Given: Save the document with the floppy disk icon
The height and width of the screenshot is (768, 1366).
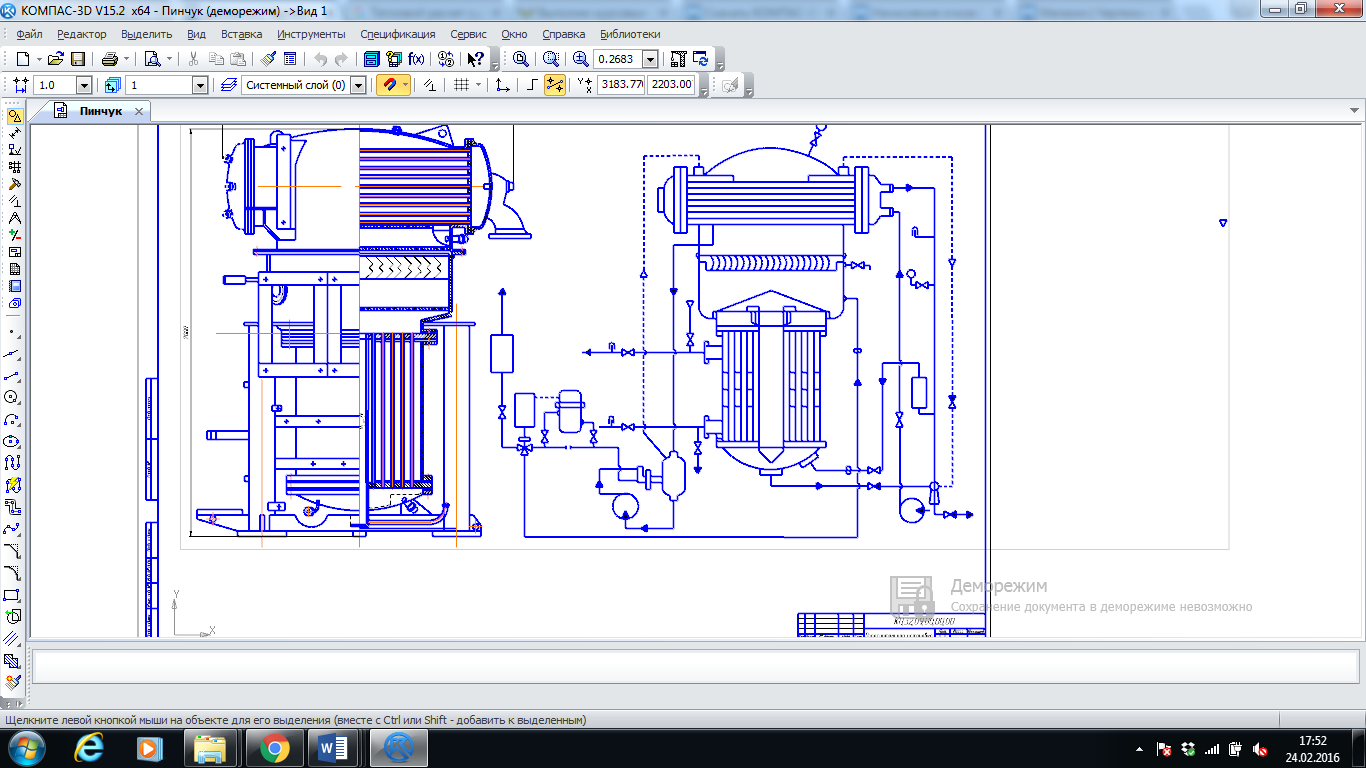Looking at the screenshot, I should [77, 59].
